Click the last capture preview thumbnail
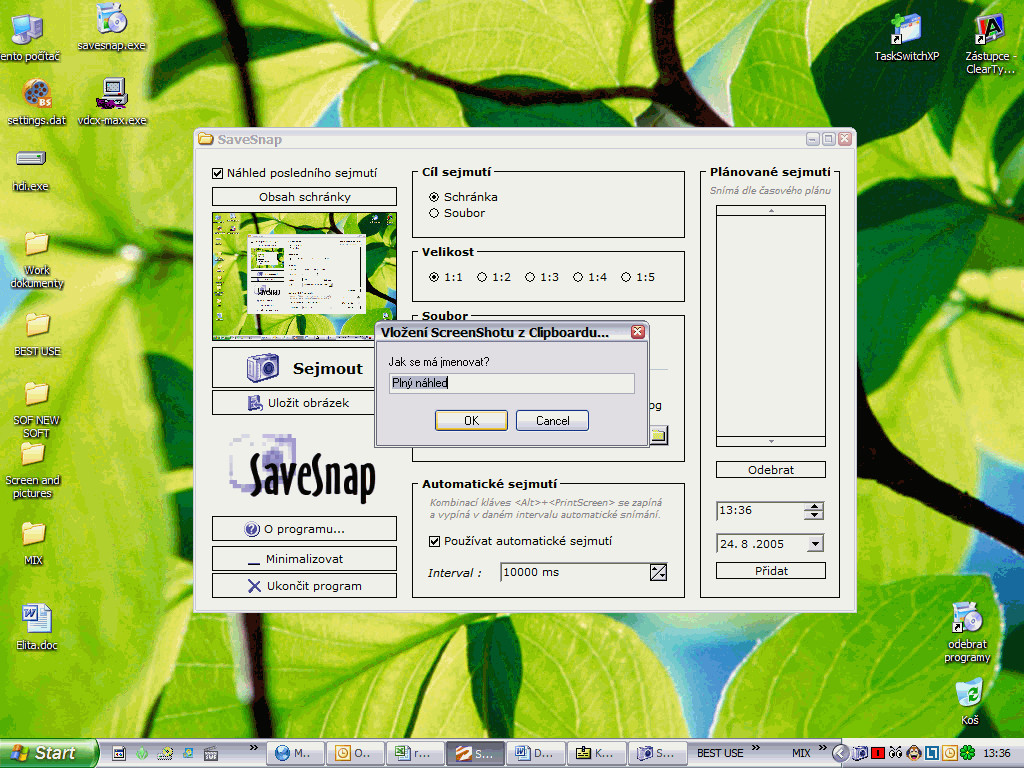This screenshot has width=1024, height=768. pos(304,276)
